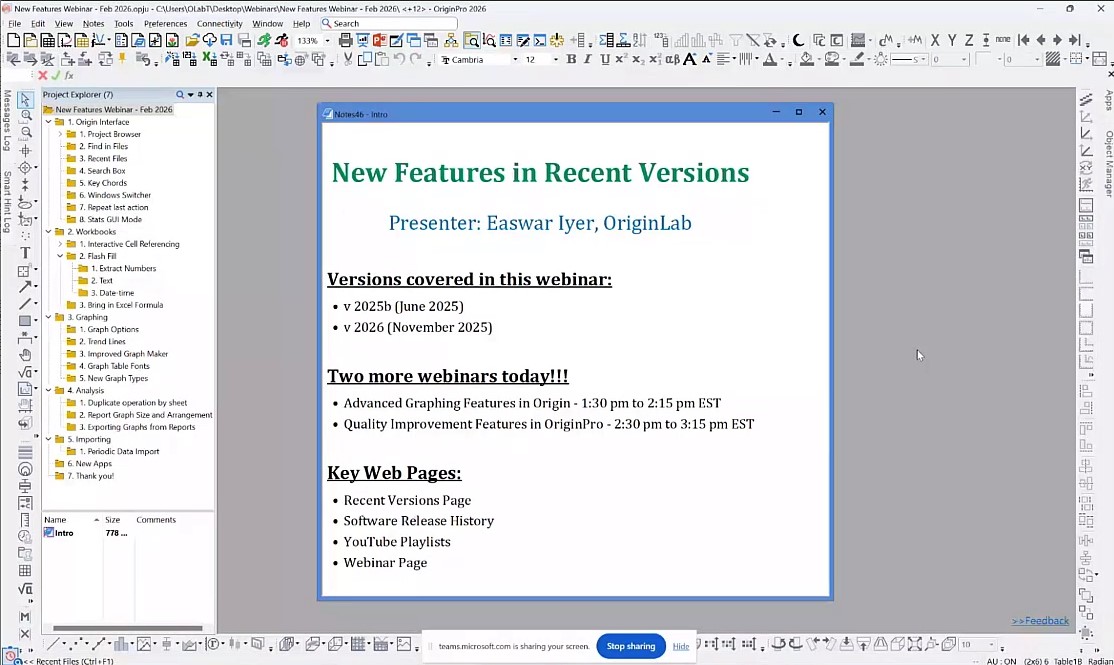1114x665 pixels.
Task: Open the File menu
Action: pyautogui.click(x=14, y=23)
